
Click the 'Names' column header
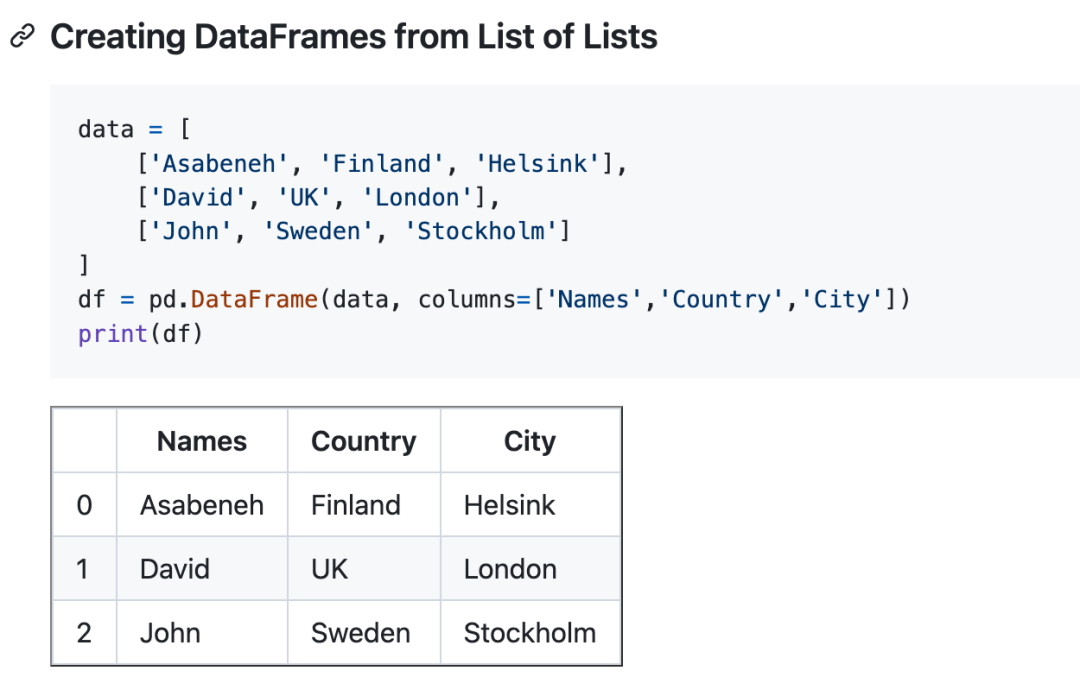coord(202,441)
